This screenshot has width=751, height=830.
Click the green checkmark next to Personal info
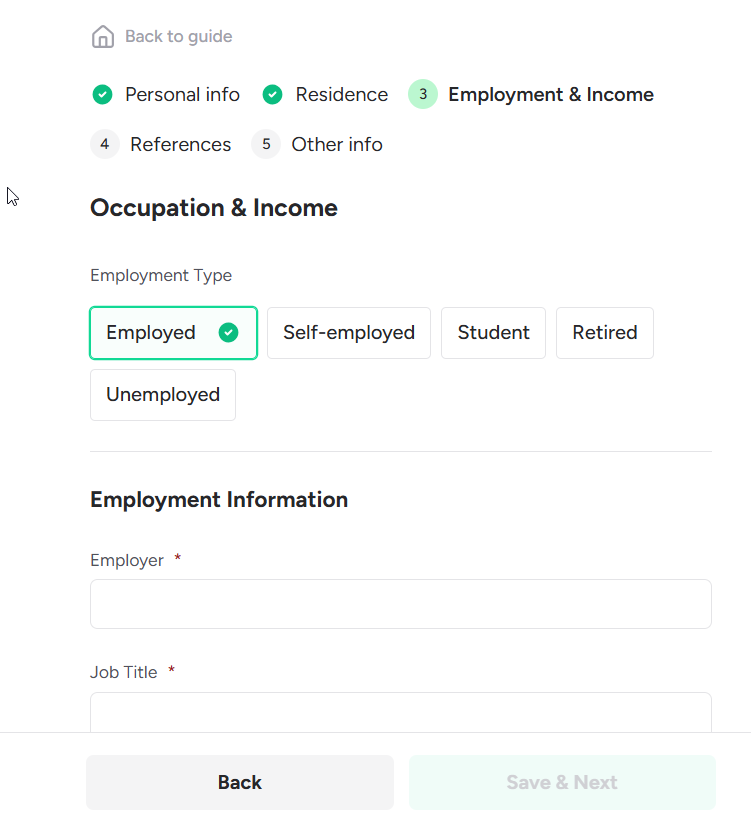(102, 95)
